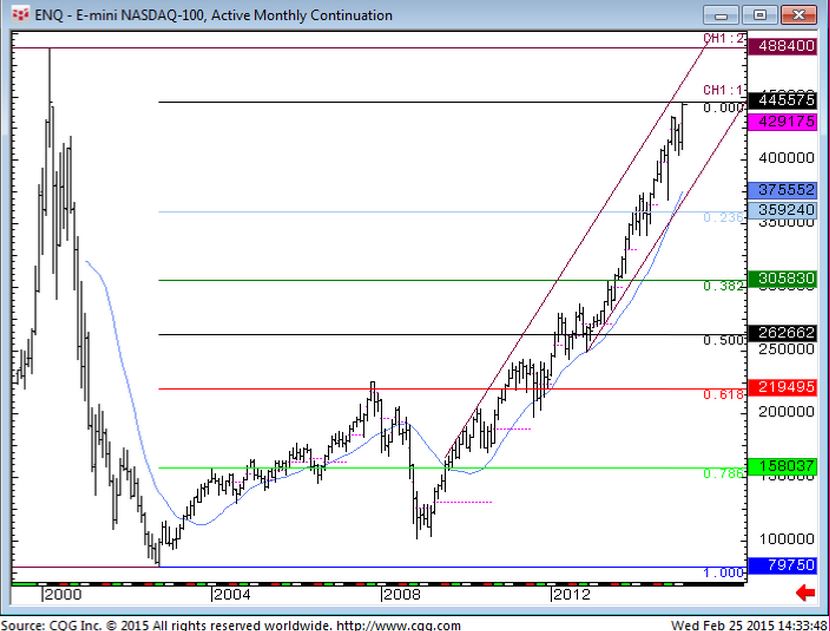
Task: Minimize the ENQ chart window
Action: 728,15
